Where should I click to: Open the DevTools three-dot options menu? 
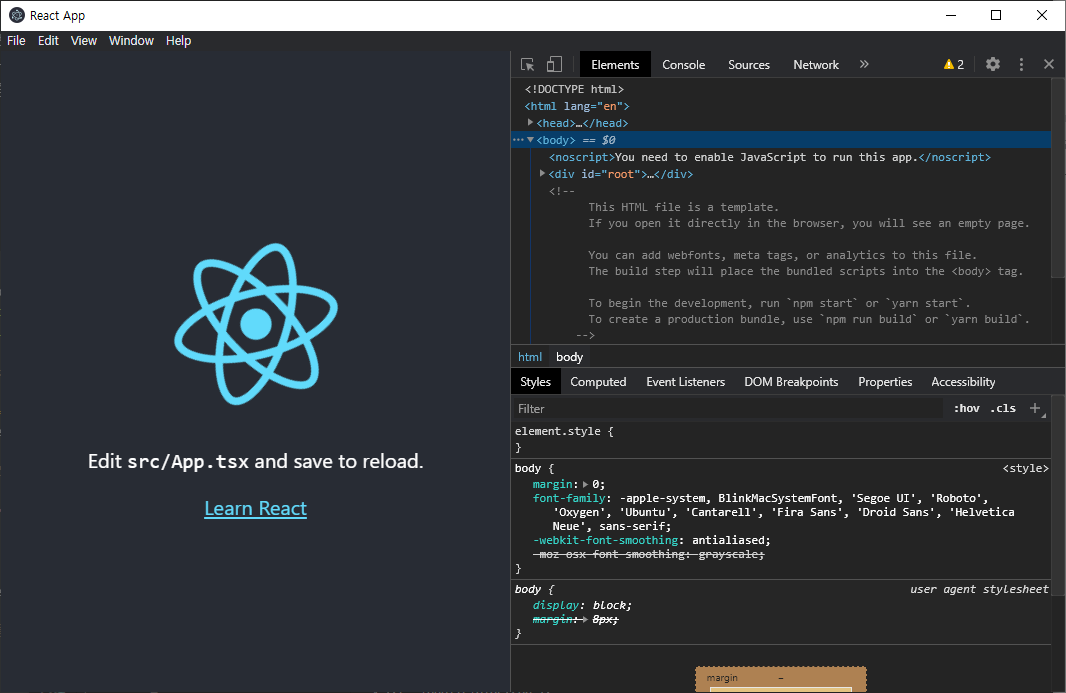1021,64
